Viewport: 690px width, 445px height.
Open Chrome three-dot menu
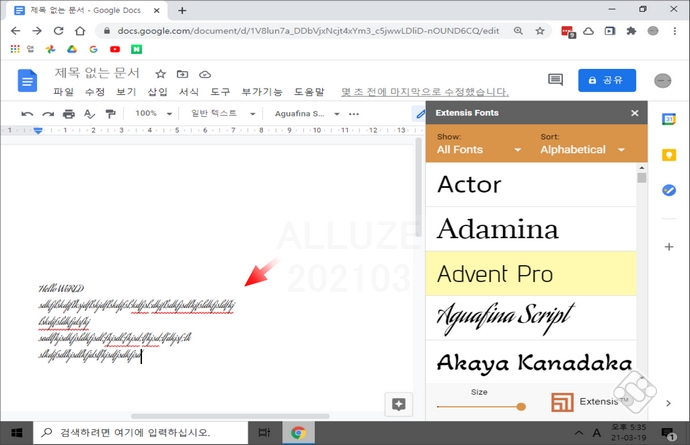pos(675,31)
